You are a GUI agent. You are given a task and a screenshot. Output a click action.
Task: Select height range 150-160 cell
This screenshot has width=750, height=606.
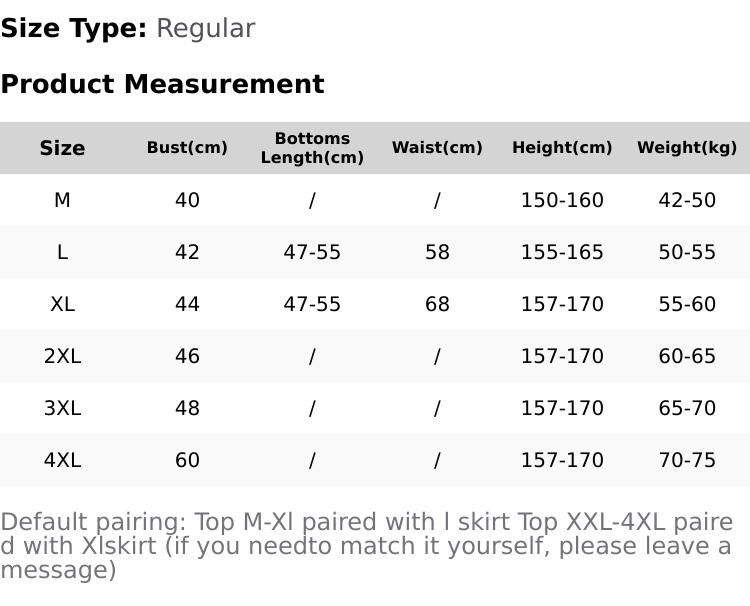(562, 200)
